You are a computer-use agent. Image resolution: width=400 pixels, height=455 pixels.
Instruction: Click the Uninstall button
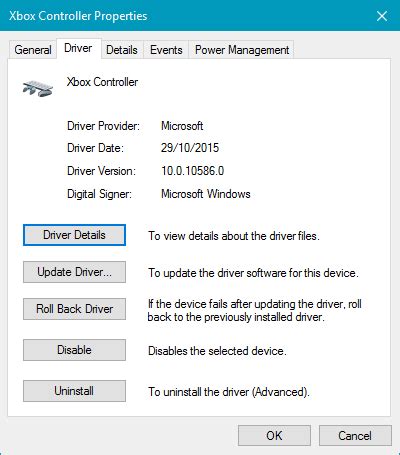[74, 391]
